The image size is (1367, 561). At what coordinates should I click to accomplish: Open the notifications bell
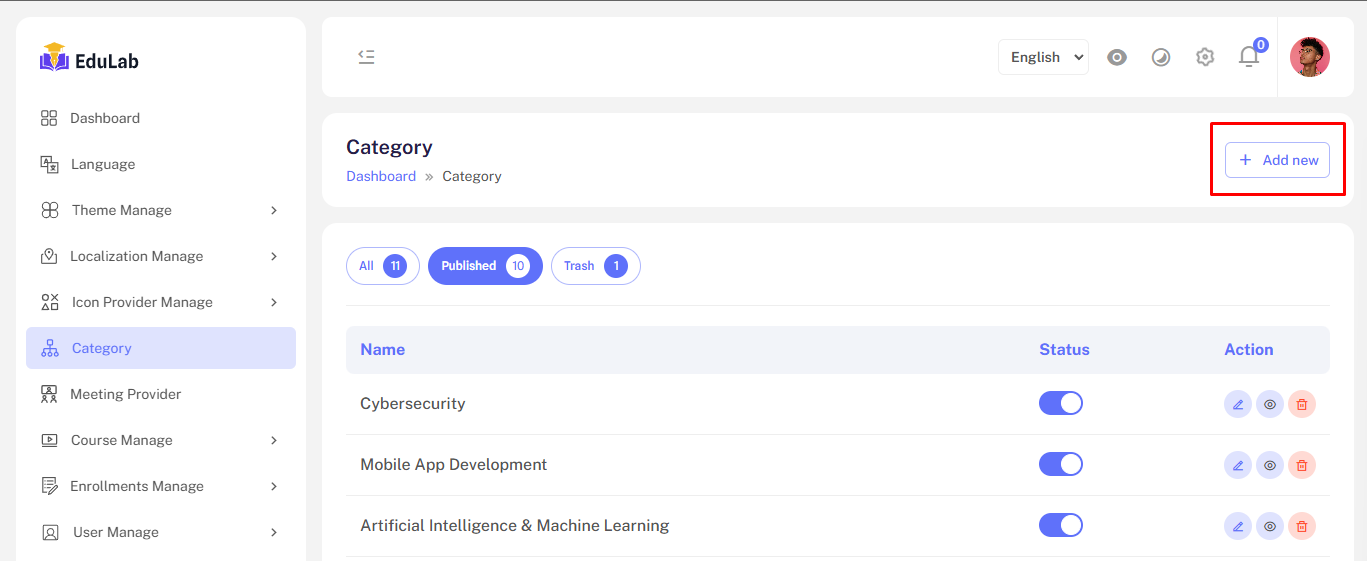[x=1249, y=57]
